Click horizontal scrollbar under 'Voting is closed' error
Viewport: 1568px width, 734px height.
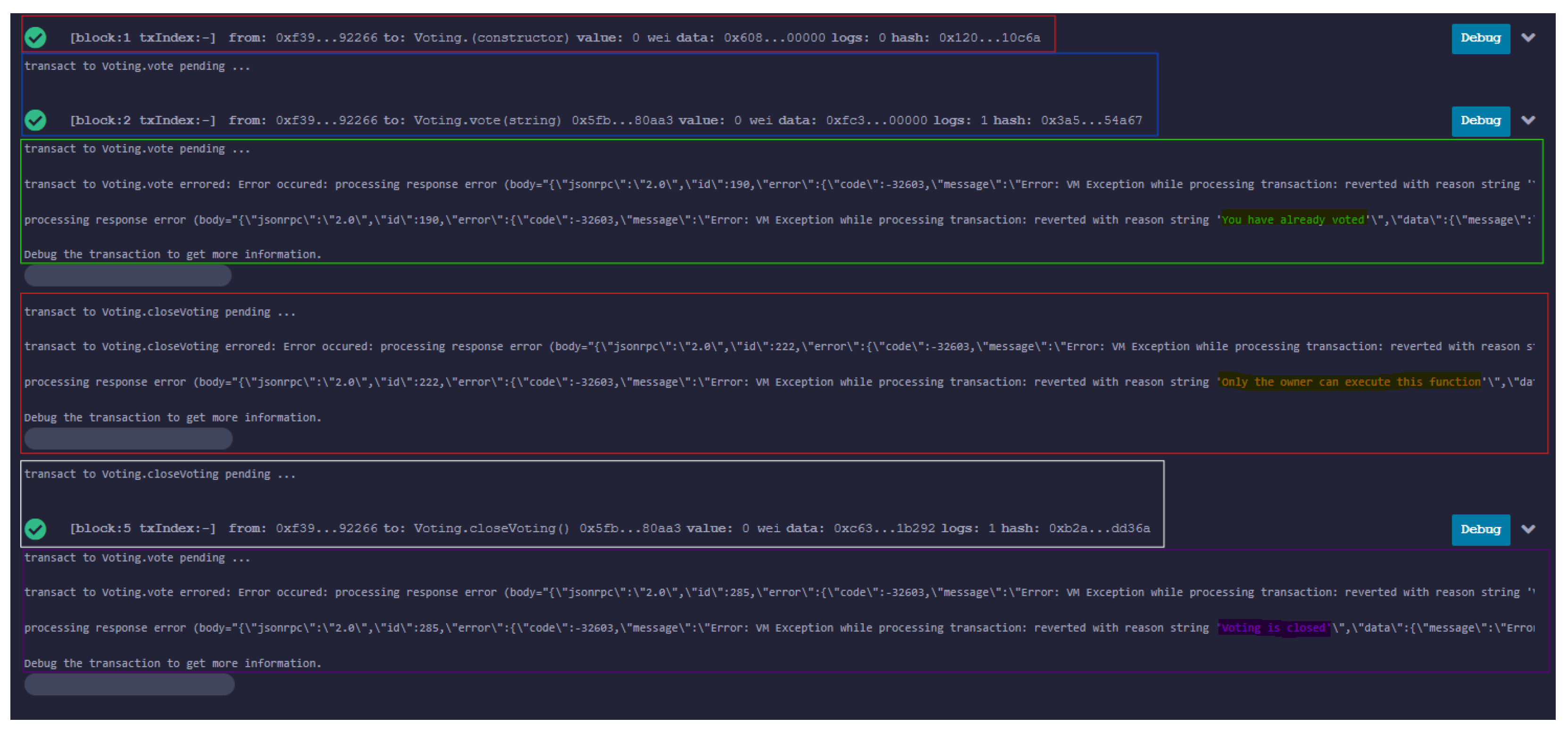[x=129, y=685]
